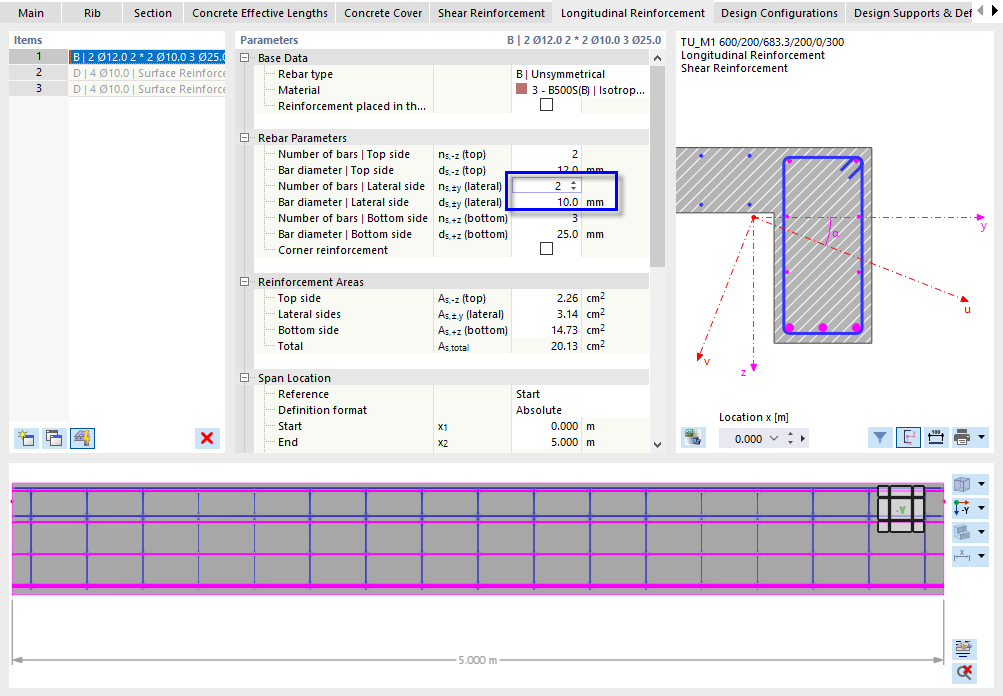Click the lateral bars count spinner
Screen dimensions: 1003x696
coord(573,186)
